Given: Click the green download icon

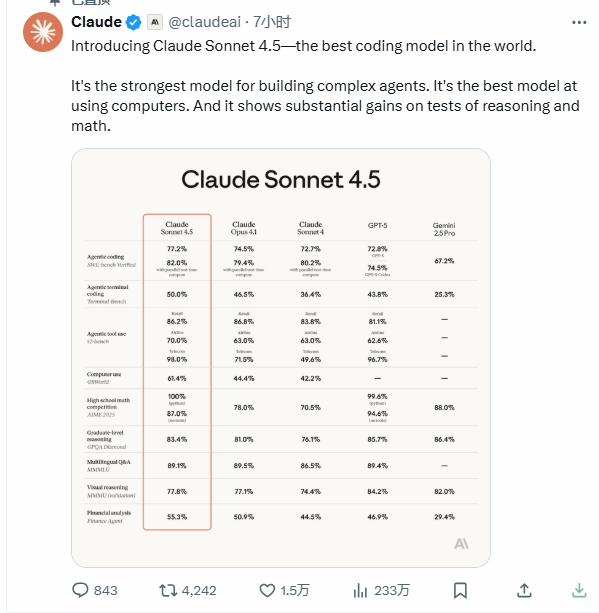Looking at the screenshot, I should coord(579,590).
